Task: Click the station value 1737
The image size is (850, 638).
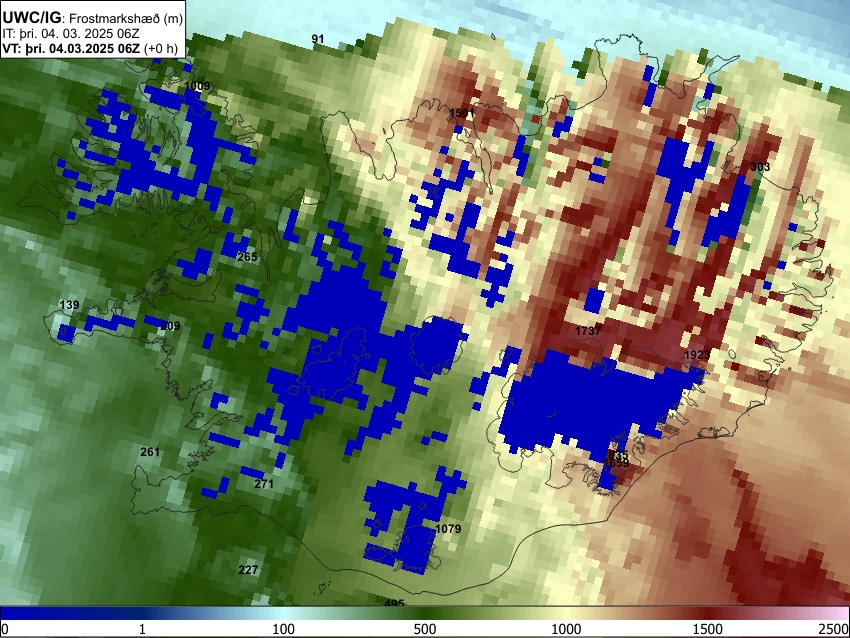Action: click(x=588, y=331)
